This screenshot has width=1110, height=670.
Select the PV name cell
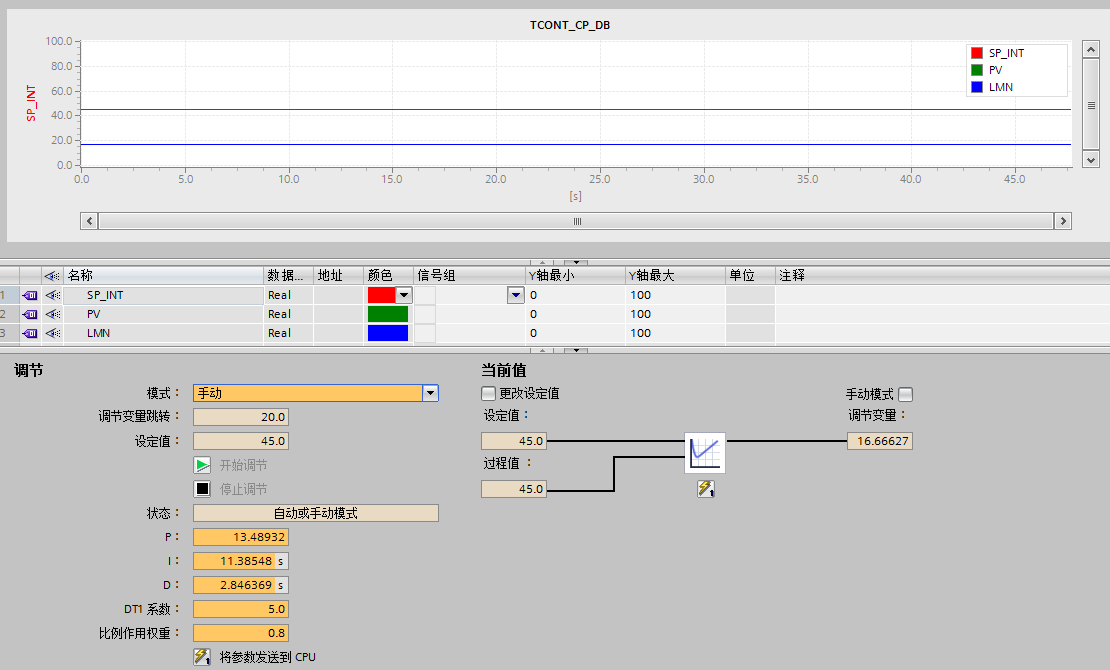pos(164,314)
